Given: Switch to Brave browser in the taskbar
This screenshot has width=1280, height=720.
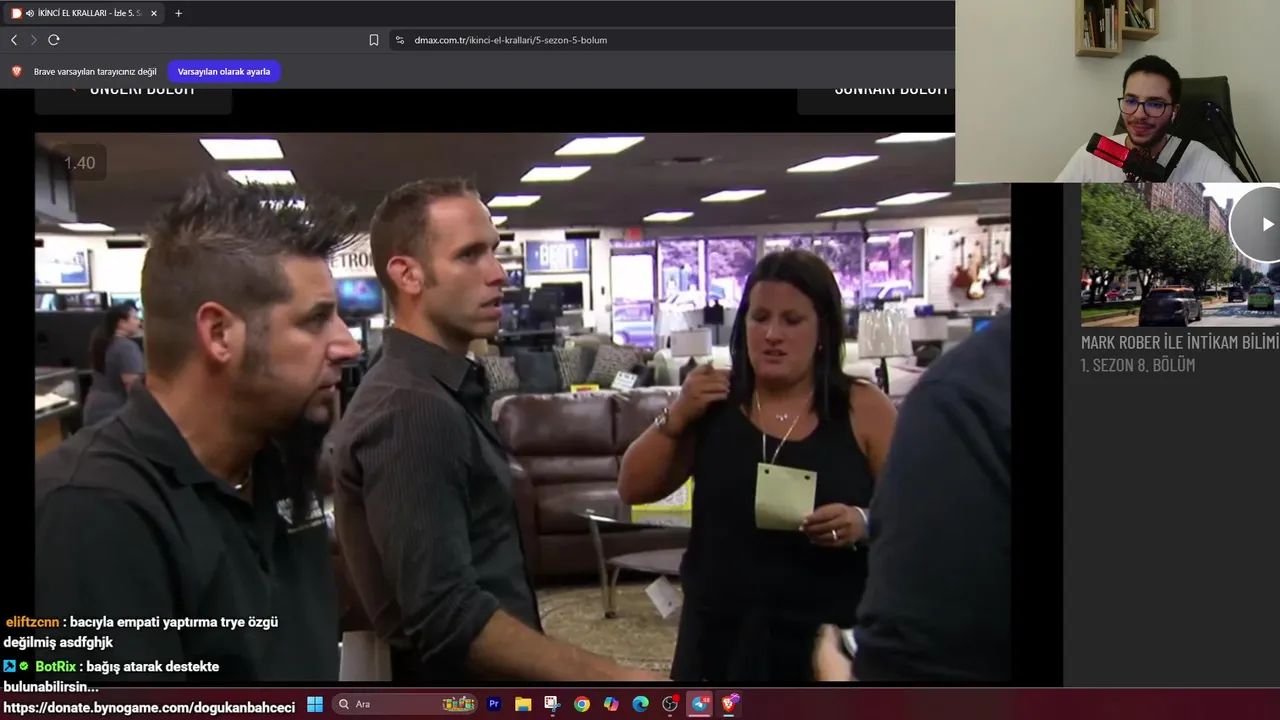Looking at the screenshot, I should click(x=730, y=704).
